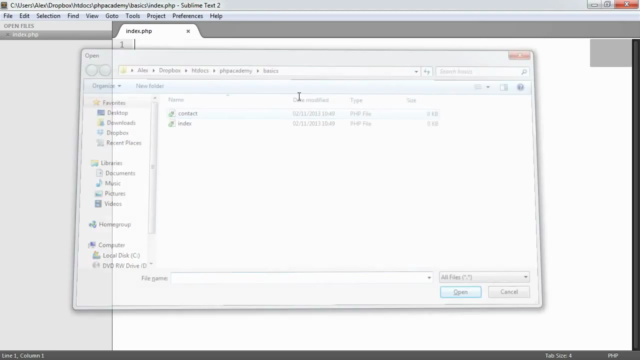Screen dimensions: 640x360
Task: Navigate to Alex in breadcrumb path
Action: point(142,71)
